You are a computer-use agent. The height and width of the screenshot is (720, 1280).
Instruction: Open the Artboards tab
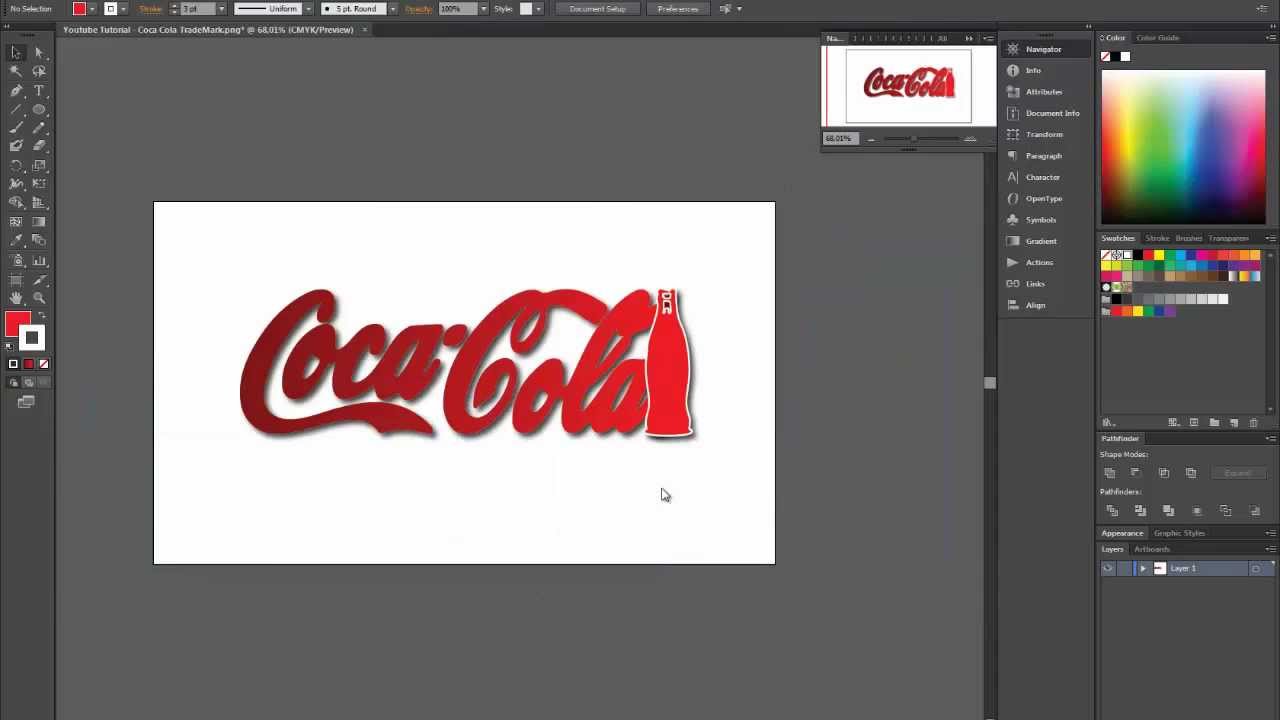coord(1152,549)
